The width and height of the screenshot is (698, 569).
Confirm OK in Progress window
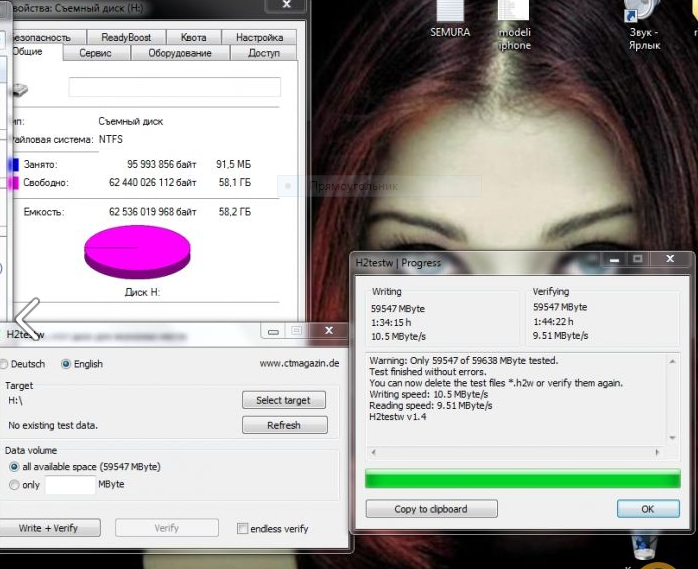[648, 509]
